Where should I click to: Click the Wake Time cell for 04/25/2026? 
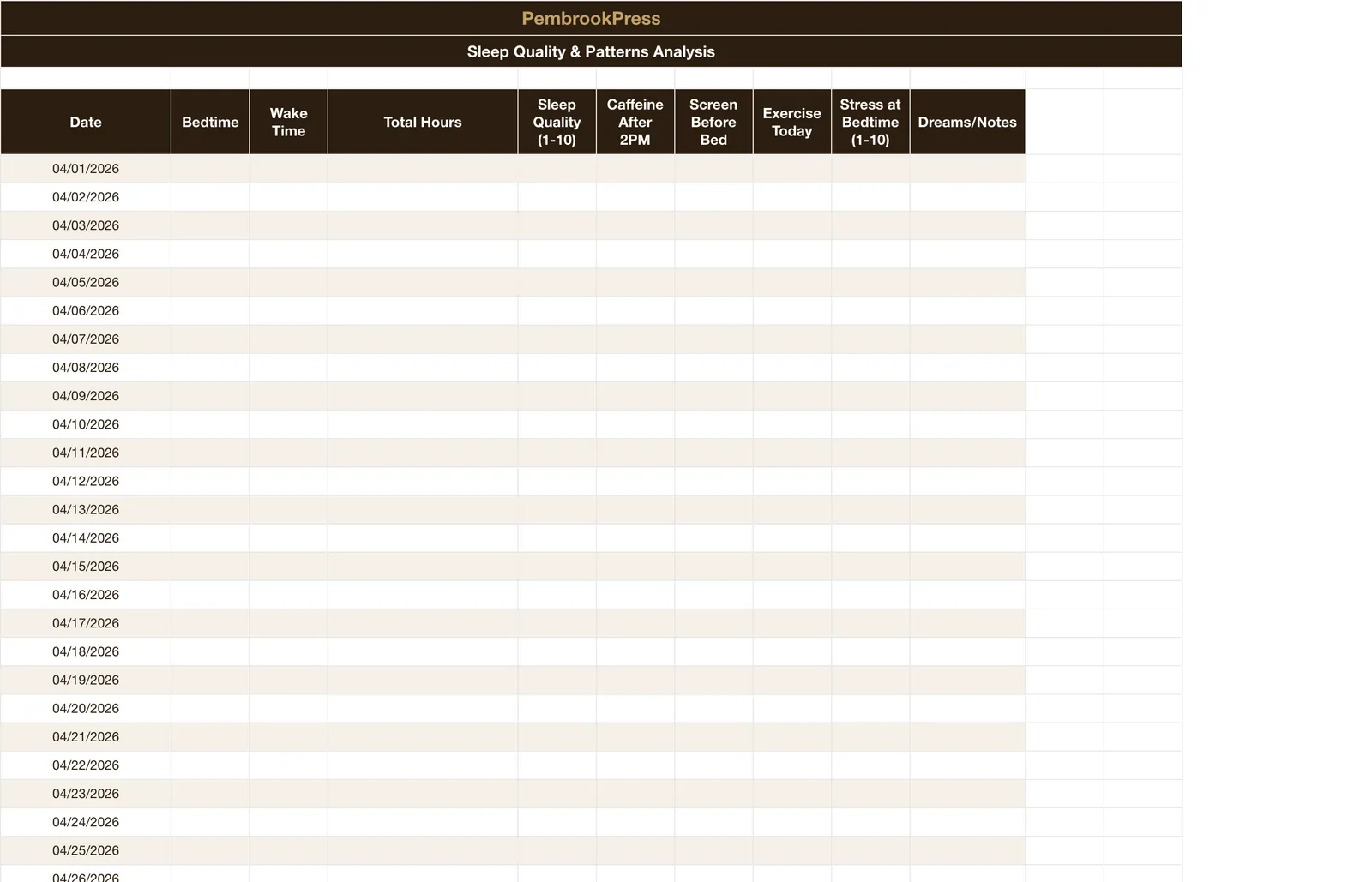pyautogui.click(x=289, y=850)
